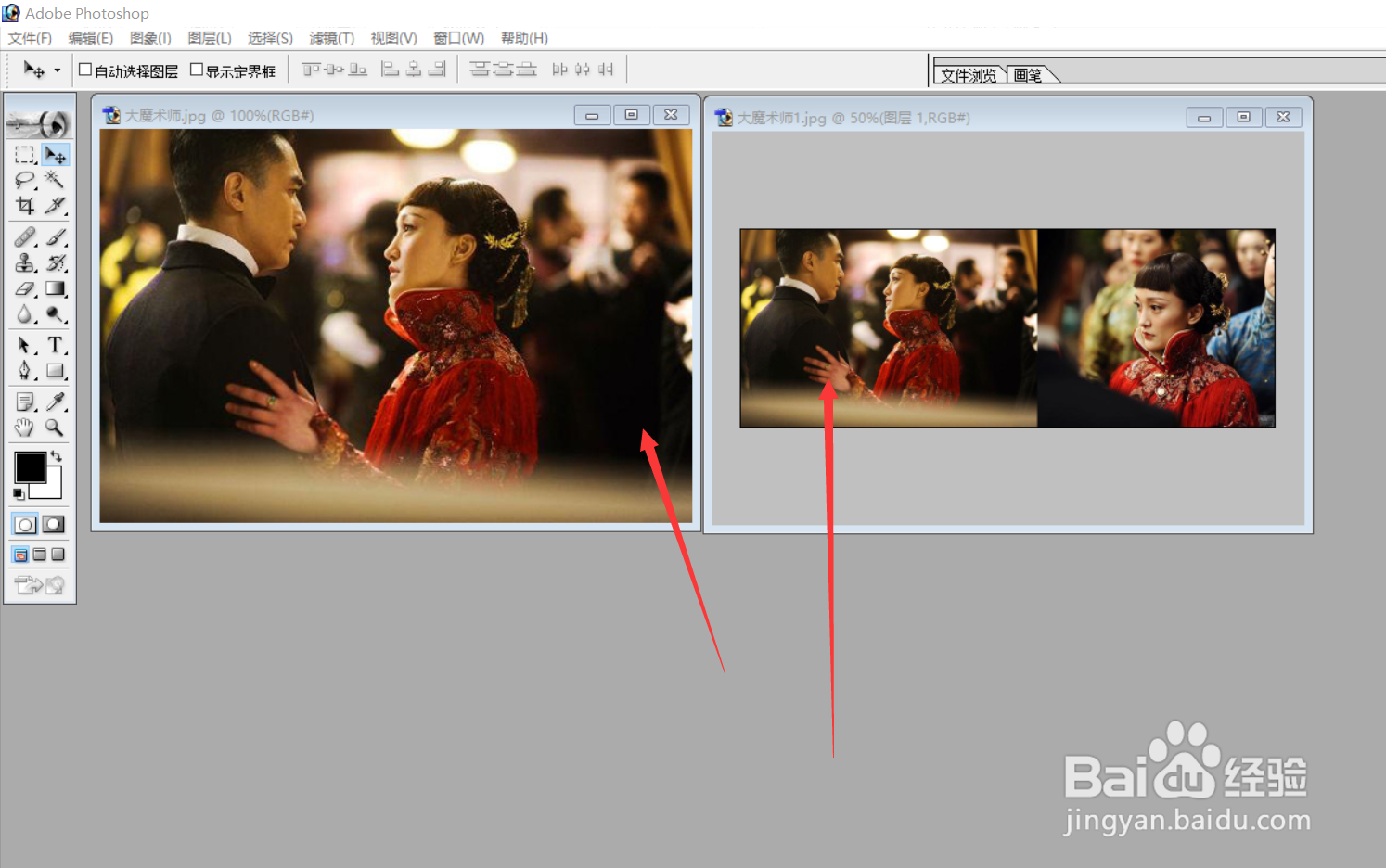Click the photo canvas in 大魔术师.jpg window
The width and height of the screenshot is (1386, 868).
(x=396, y=325)
